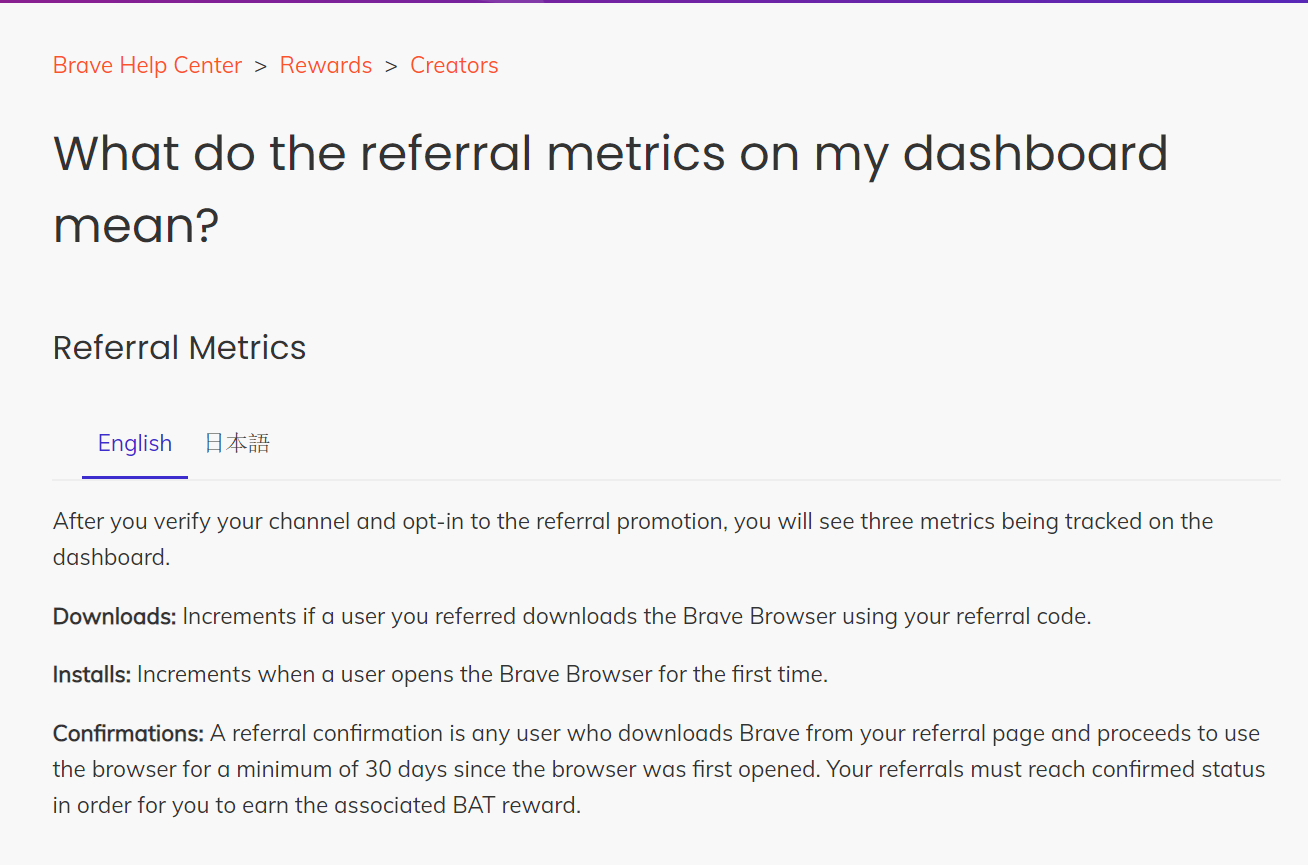This screenshot has width=1308, height=865.
Task: Click the Installs description sentence text
Action: (x=482, y=674)
